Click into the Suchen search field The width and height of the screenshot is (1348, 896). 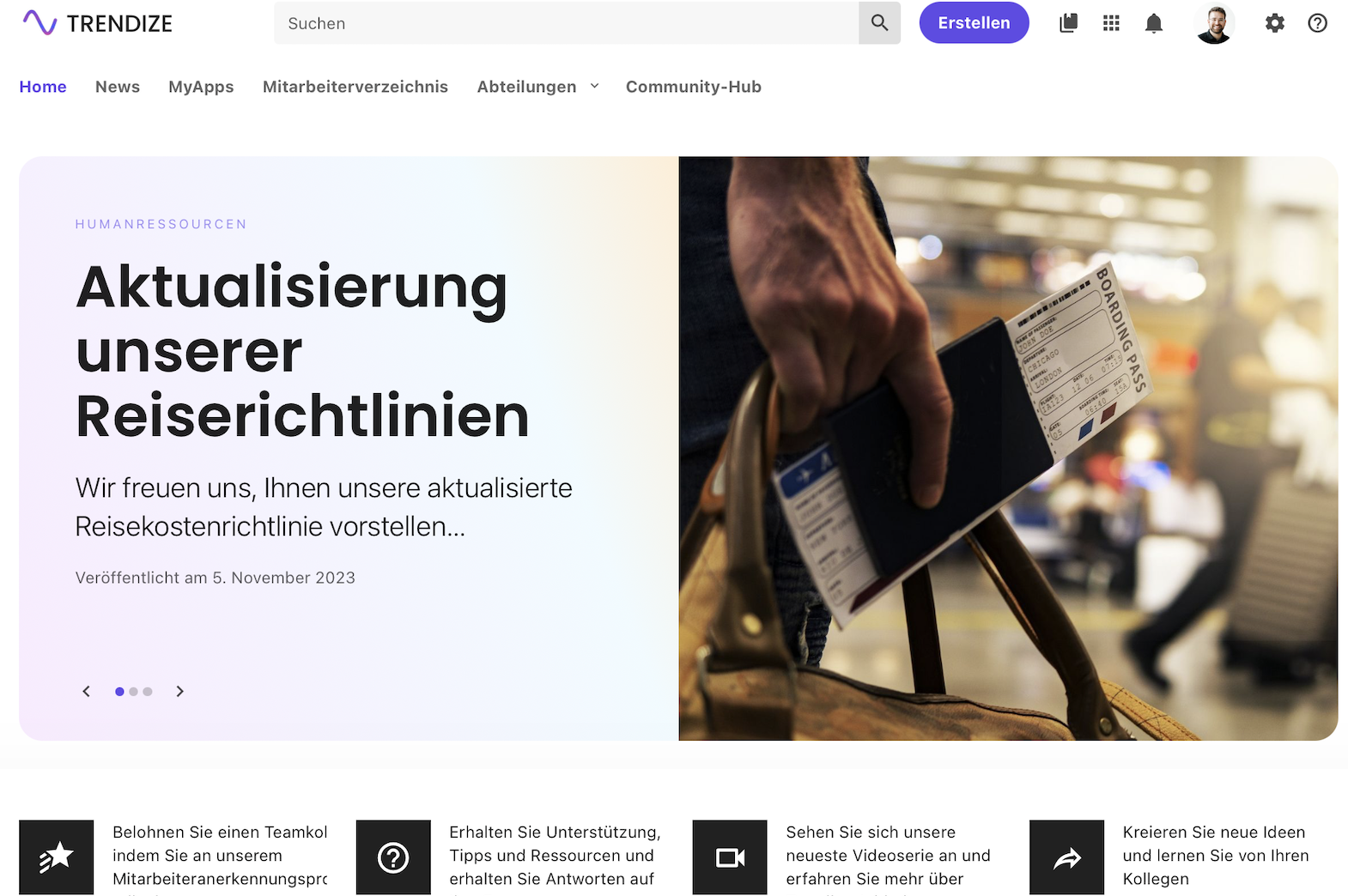point(566,23)
